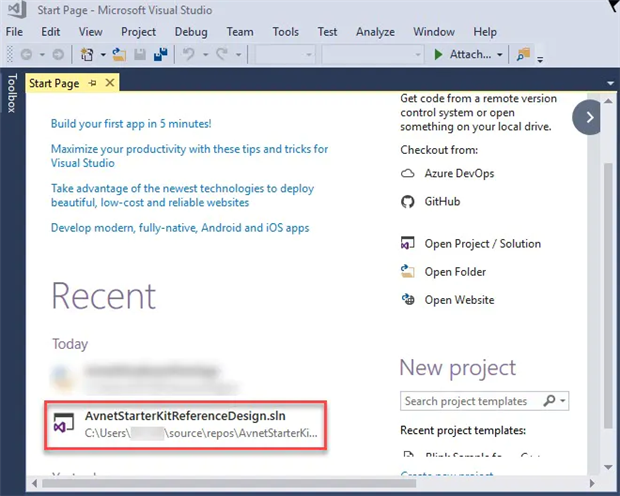The width and height of the screenshot is (620, 496).
Task: Click the green Attach play icon
Action: (x=438, y=55)
